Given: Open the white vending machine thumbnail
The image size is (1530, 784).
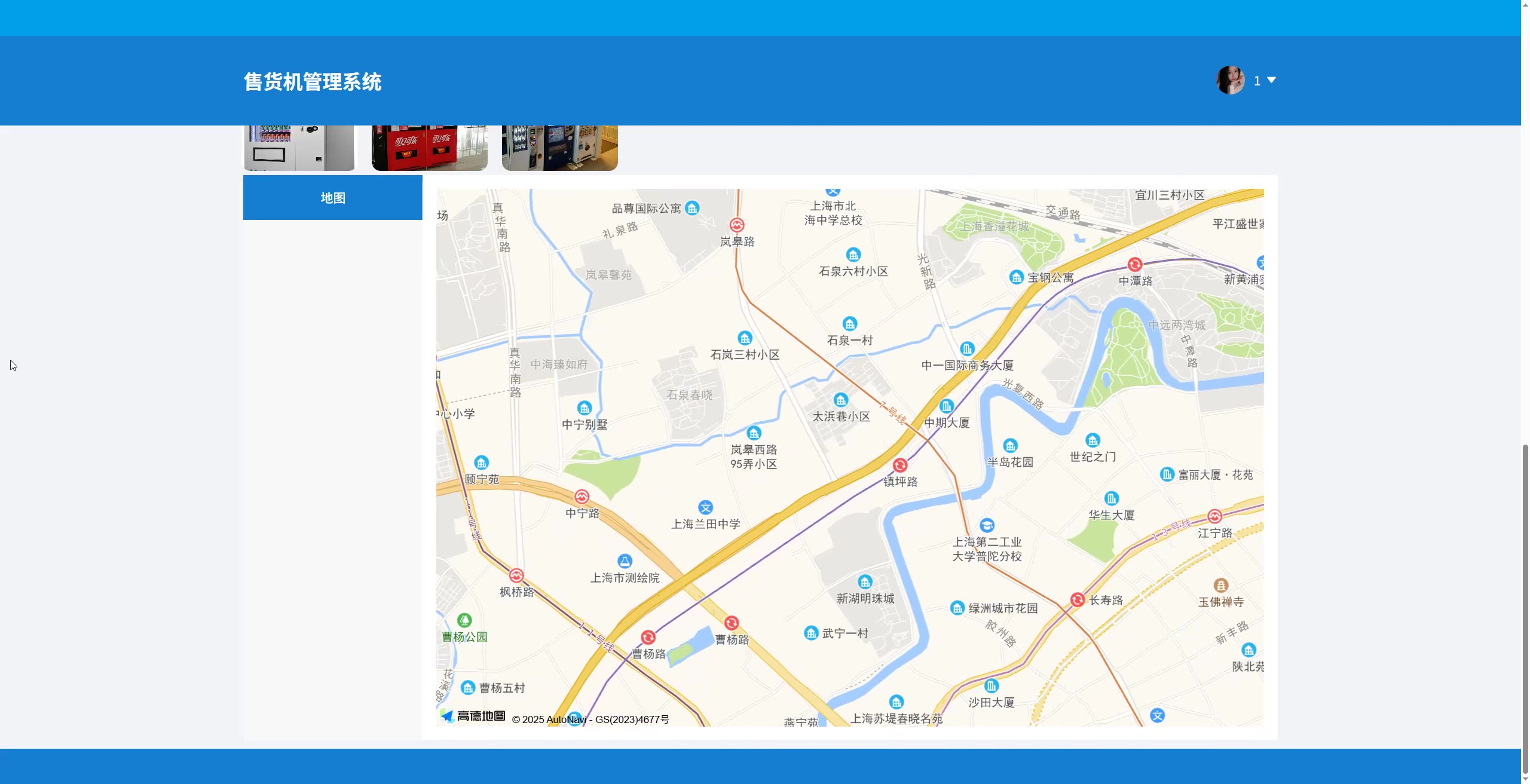Looking at the screenshot, I should pos(299,148).
